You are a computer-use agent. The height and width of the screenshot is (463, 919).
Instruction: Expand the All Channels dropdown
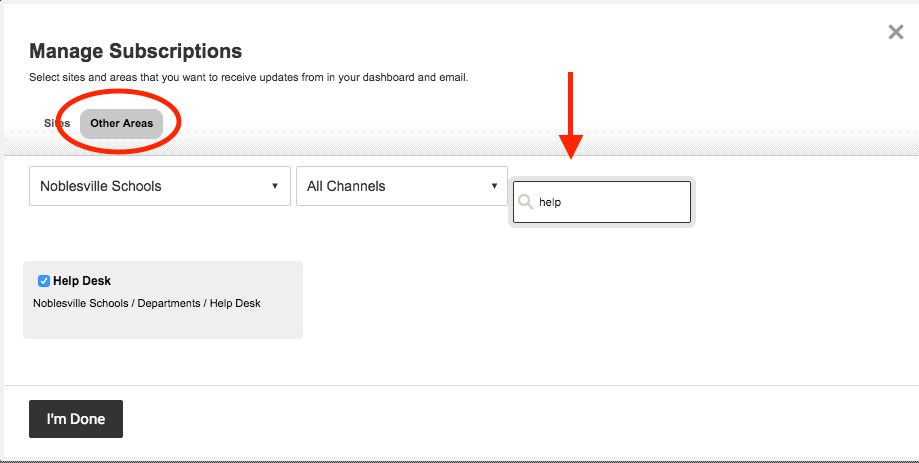(x=401, y=186)
